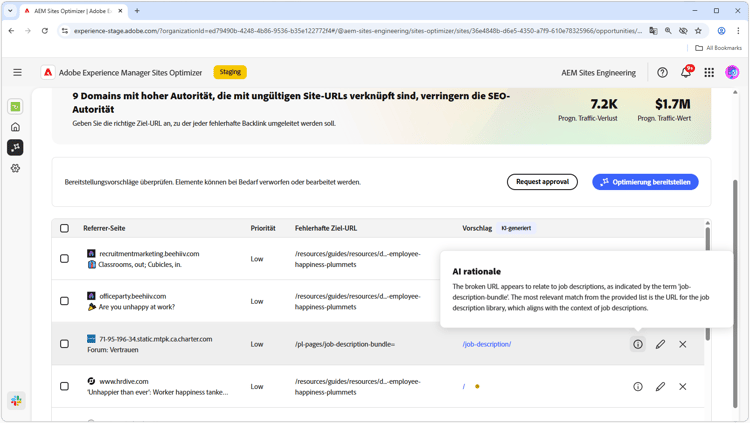Screen dimensions: 750x423
Task: Open the browser translate icon
Action: (653, 31)
